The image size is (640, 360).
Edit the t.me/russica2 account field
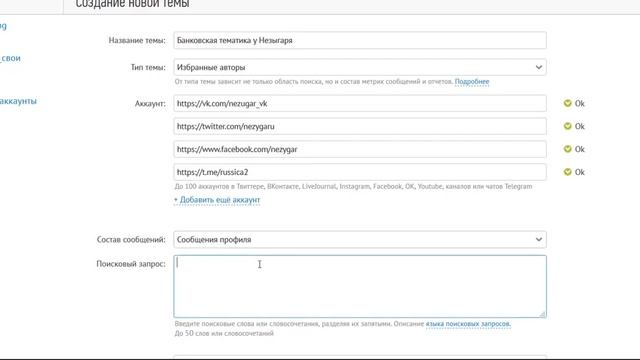coord(360,172)
